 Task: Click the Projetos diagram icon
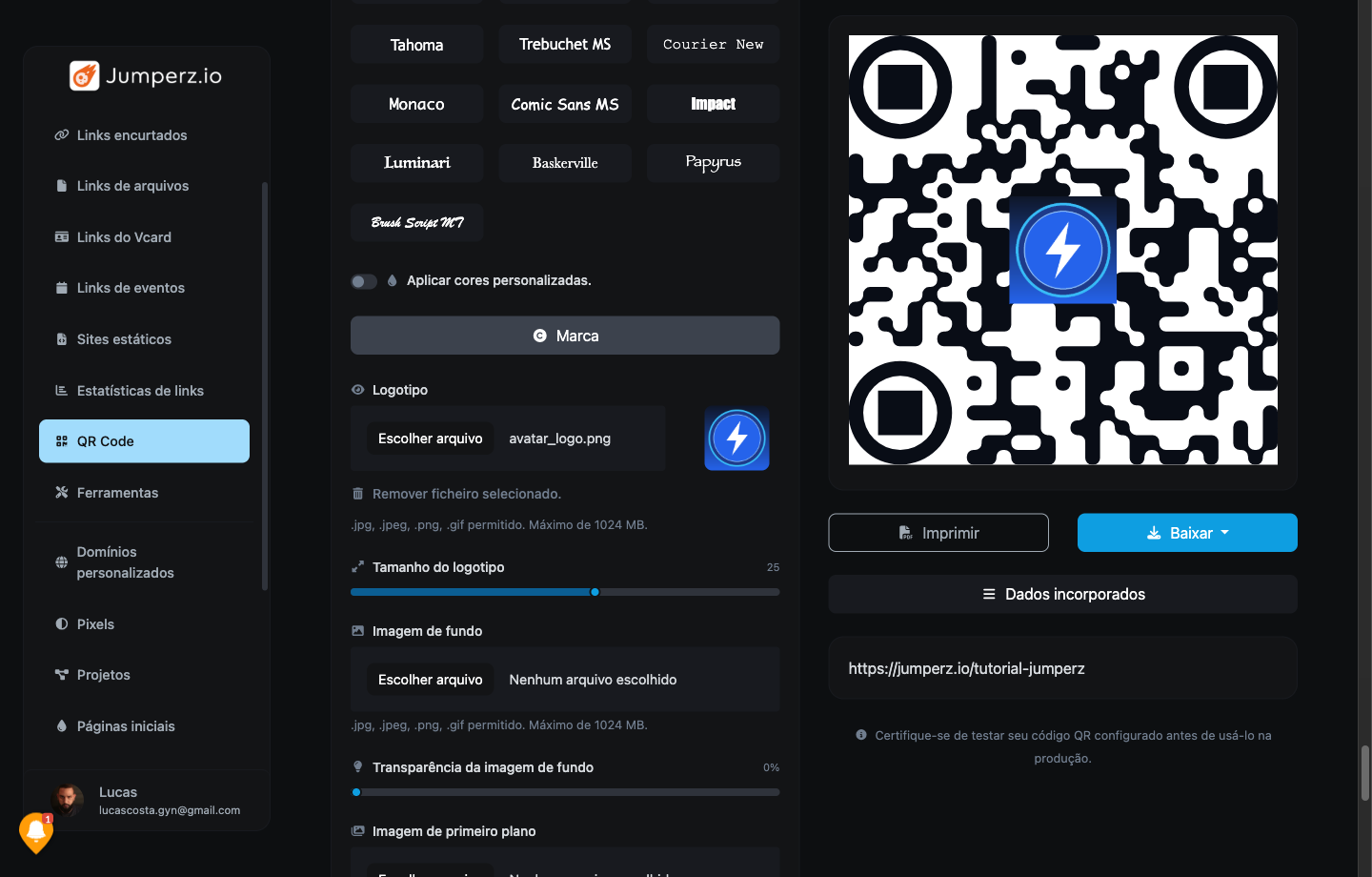62,675
